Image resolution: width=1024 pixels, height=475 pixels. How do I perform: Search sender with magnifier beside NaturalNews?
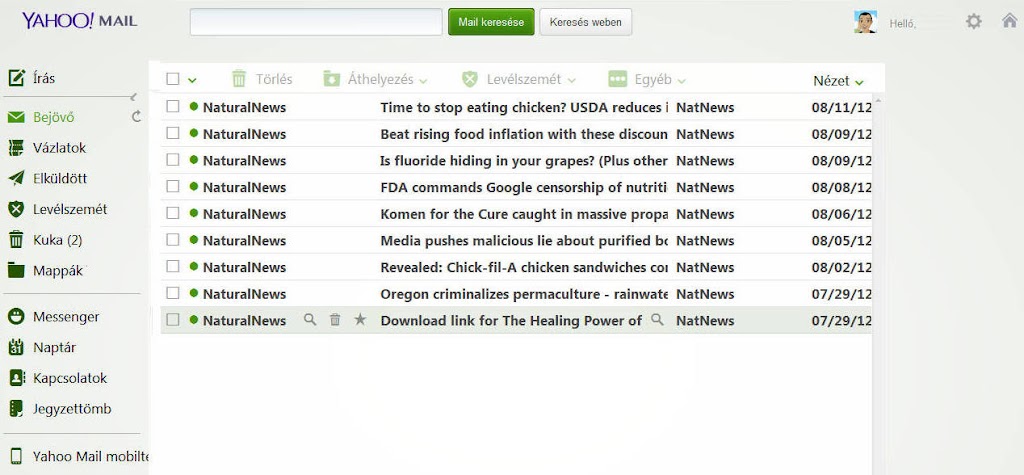click(x=310, y=319)
